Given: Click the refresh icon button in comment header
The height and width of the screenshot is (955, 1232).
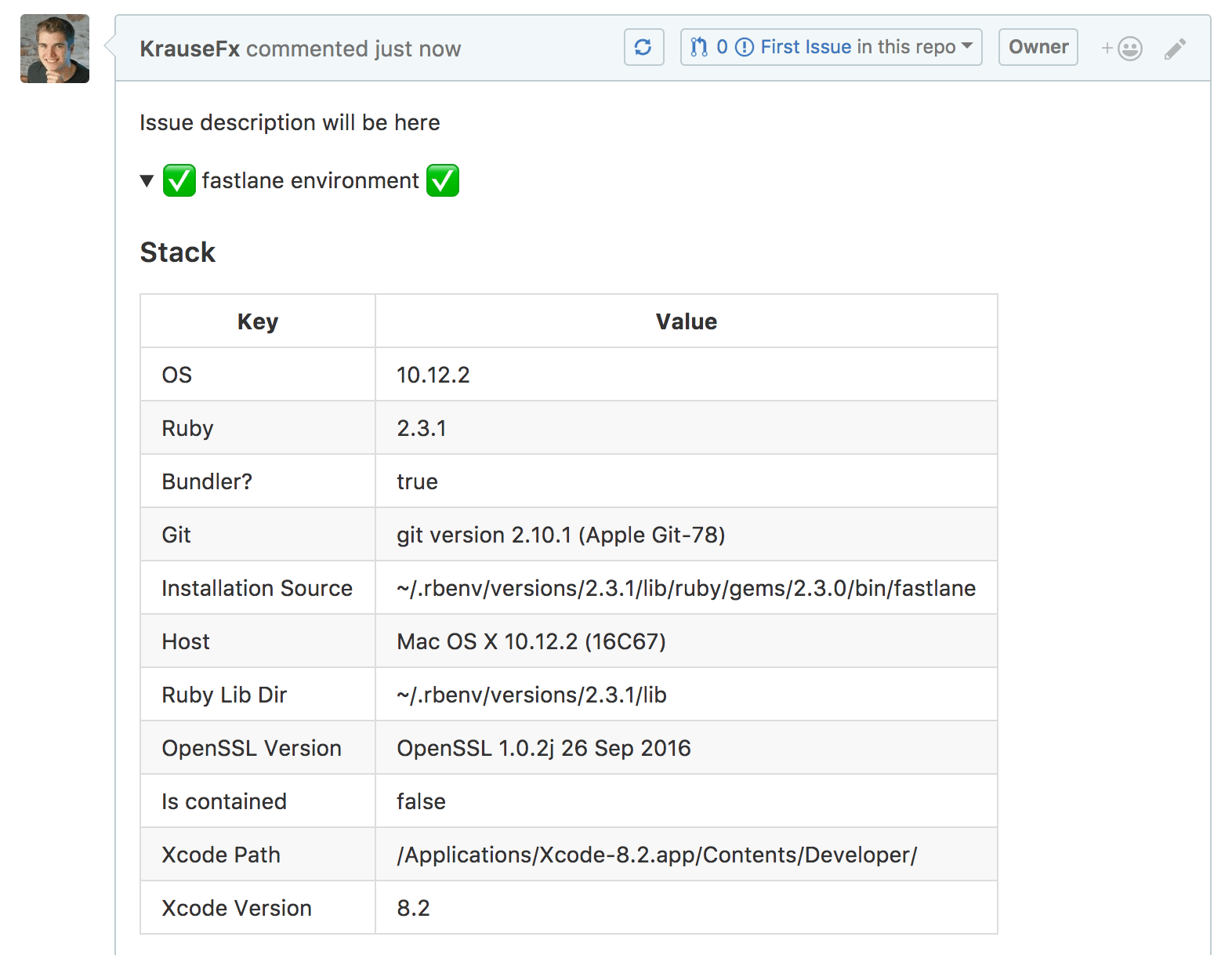Looking at the screenshot, I should [643, 47].
